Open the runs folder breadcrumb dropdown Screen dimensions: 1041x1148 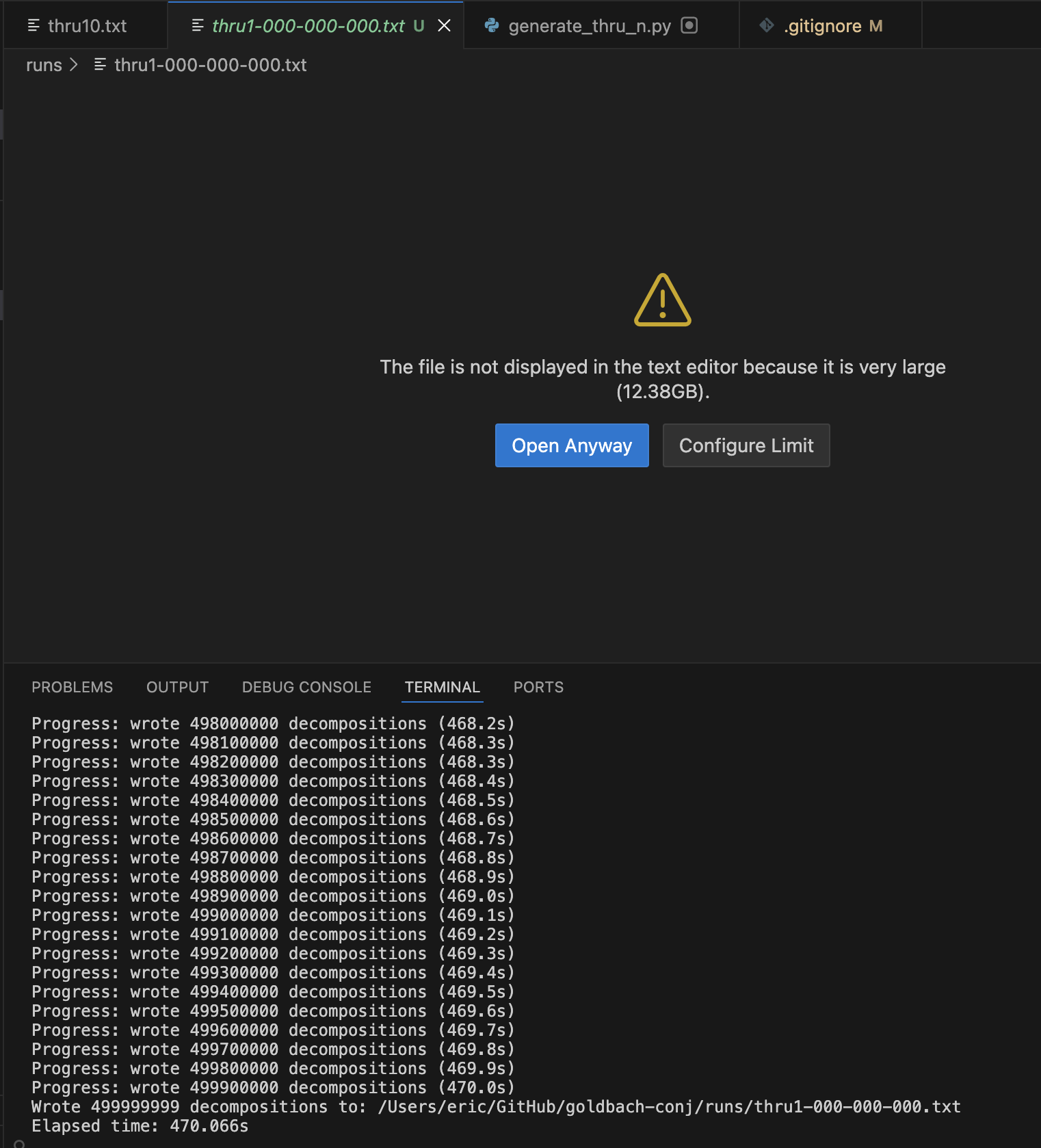(x=44, y=65)
